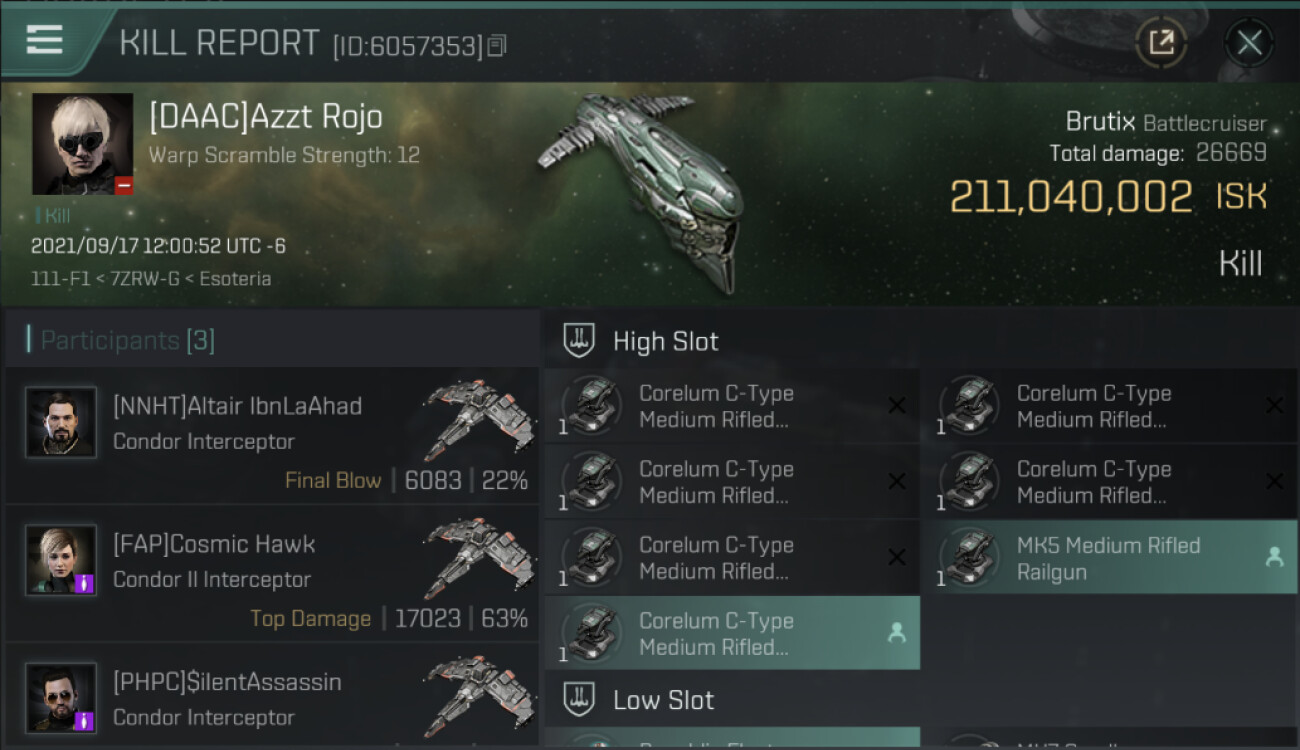This screenshot has height=750, width=1300.
Task: Click the High Slot shield icon
Action: click(x=579, y=340)
